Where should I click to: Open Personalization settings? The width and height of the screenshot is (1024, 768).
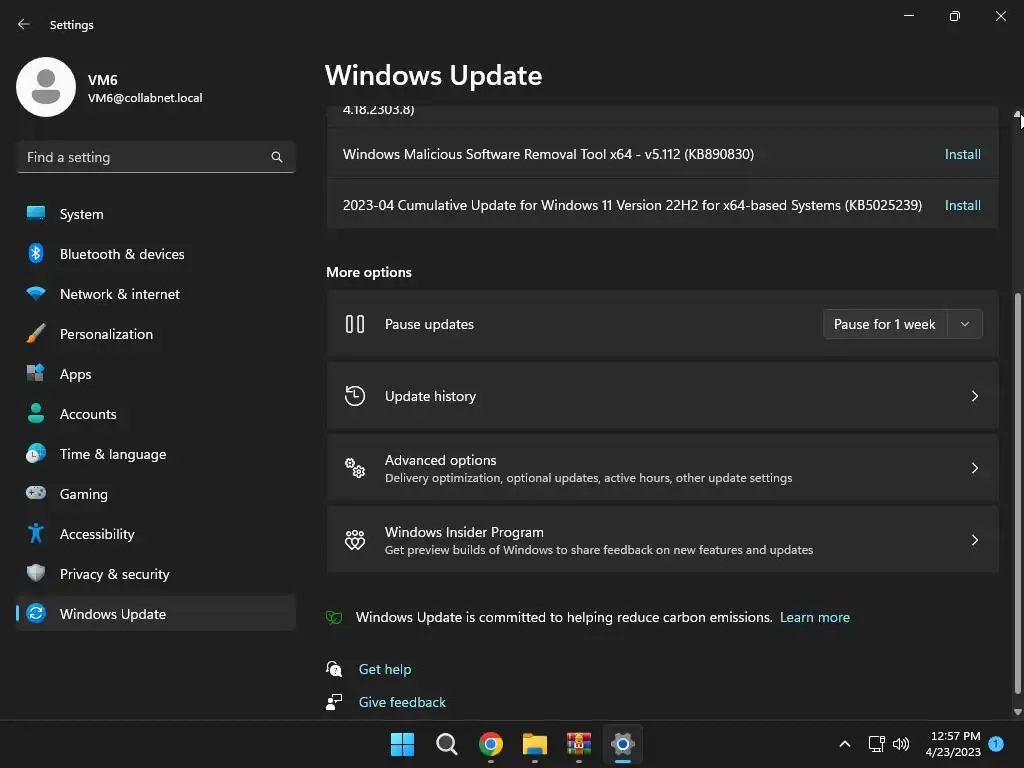click(x=155, y=334)
